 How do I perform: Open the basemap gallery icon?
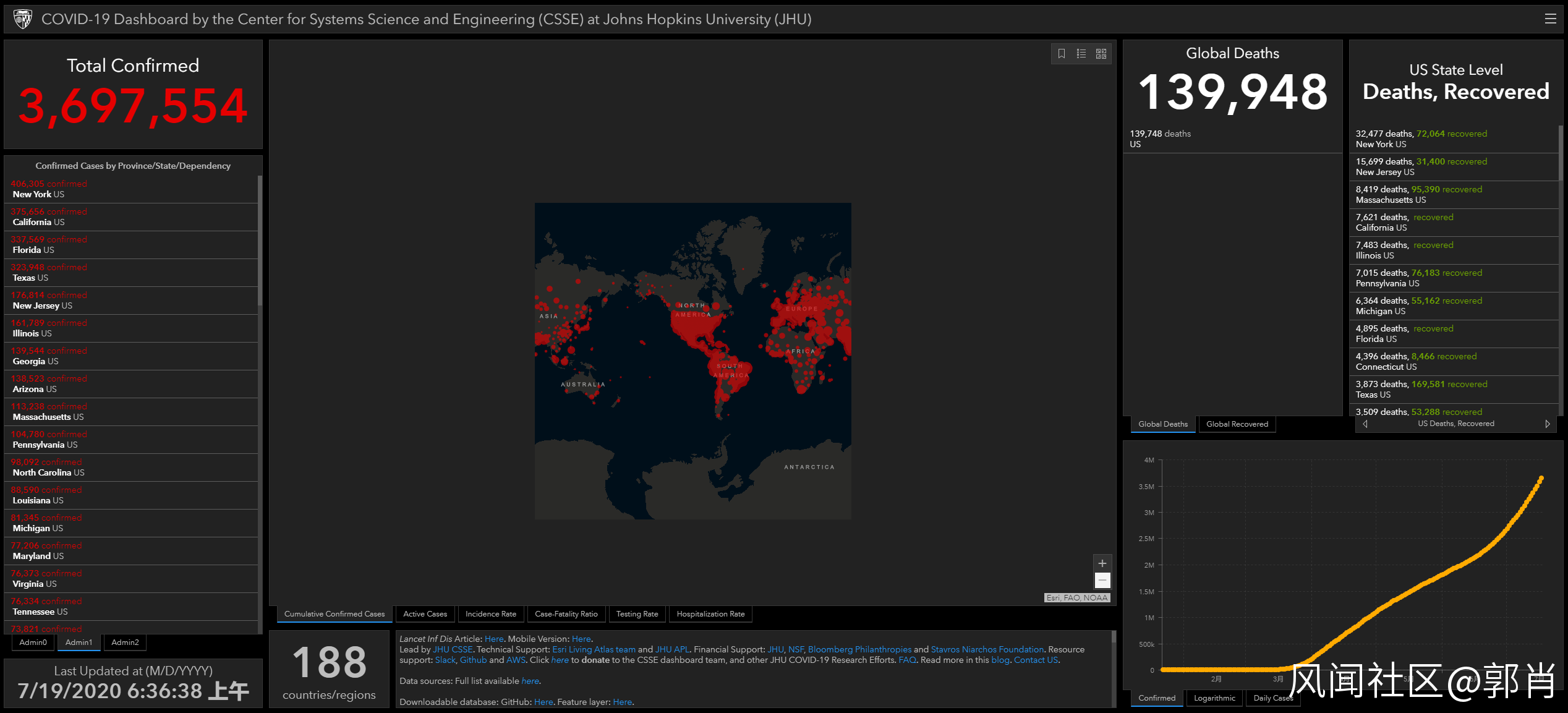pos(1101,54)
